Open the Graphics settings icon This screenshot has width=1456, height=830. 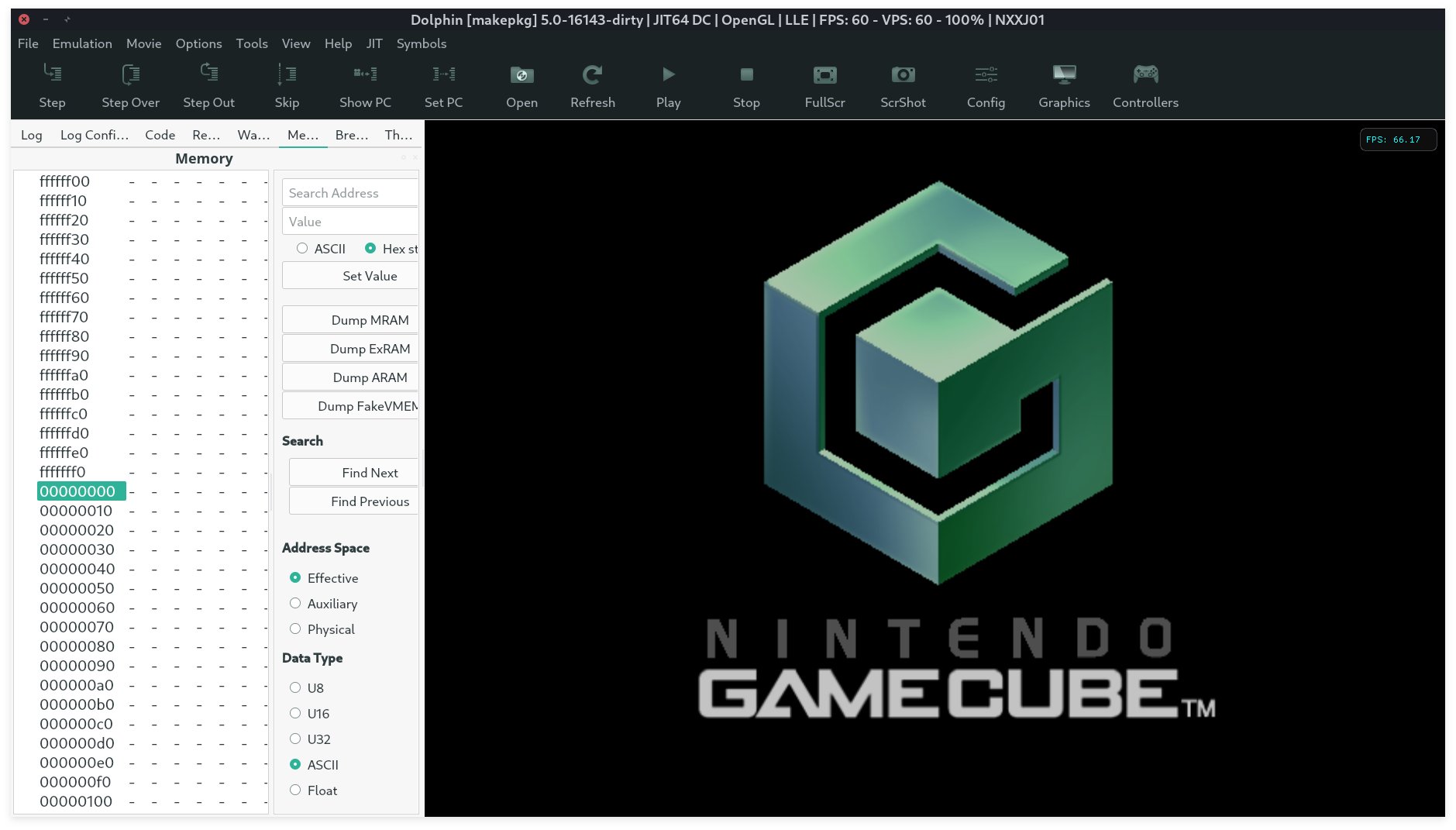coord(1063,74)
